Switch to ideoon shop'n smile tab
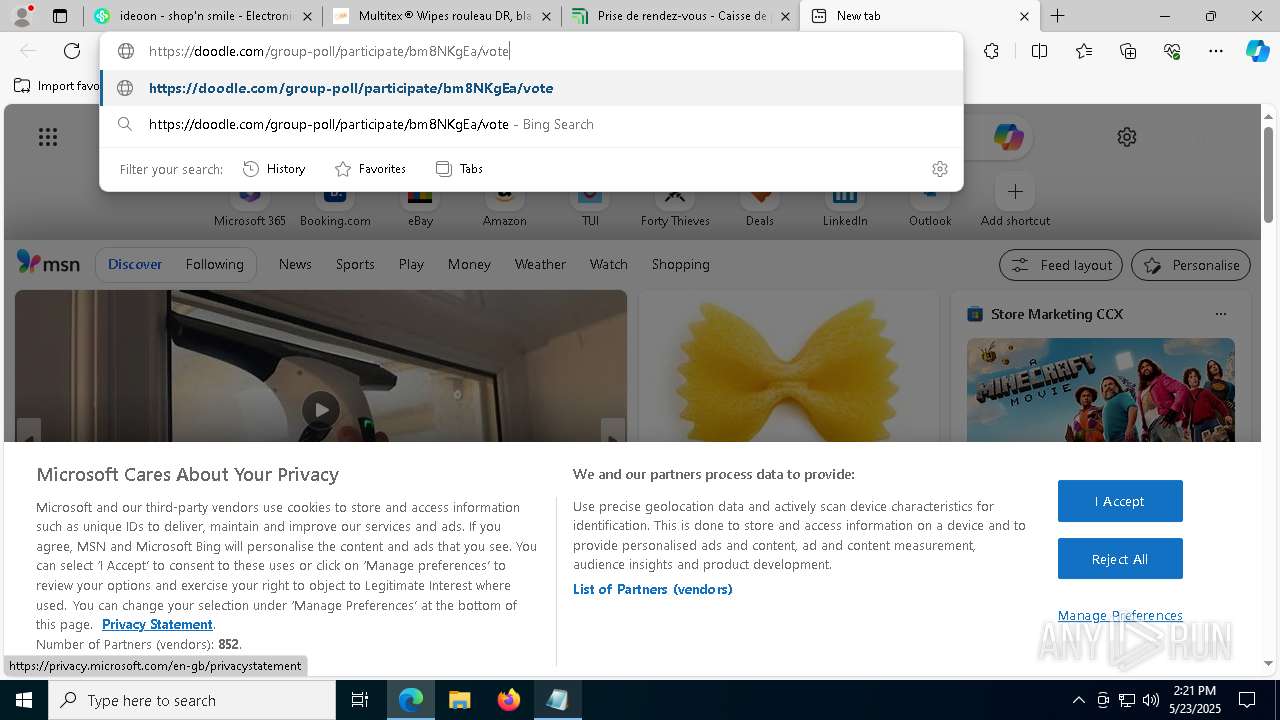The width and height of the screenshot is (1280, 720). [x=203, y=16]
